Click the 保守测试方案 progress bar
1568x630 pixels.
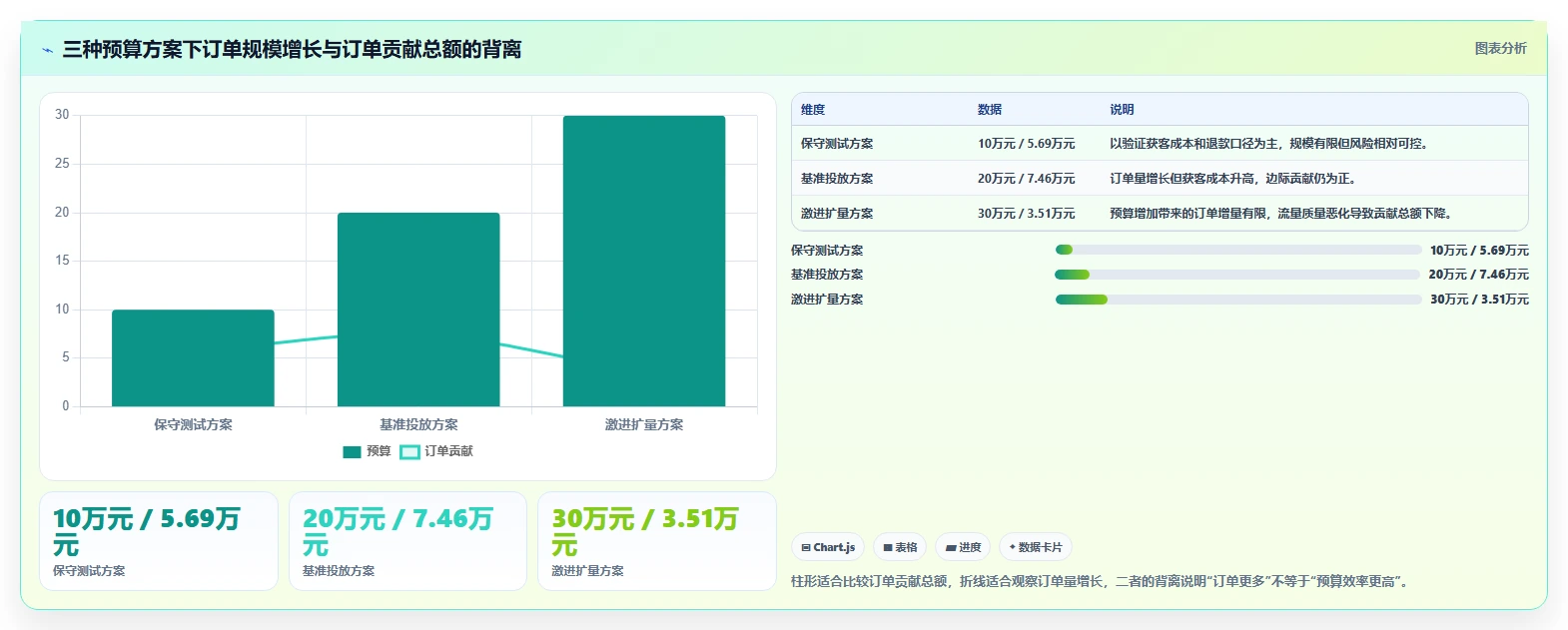(1237, 250)
